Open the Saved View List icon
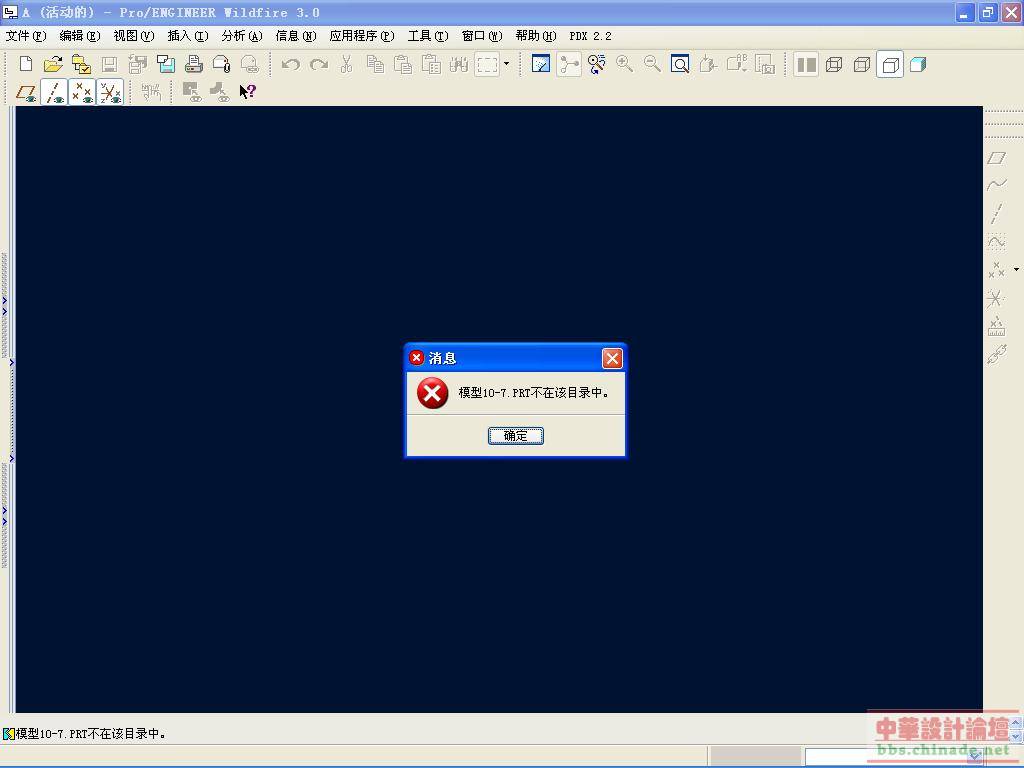Screen dimensions: 1024x768 click(x=736, y=64)
